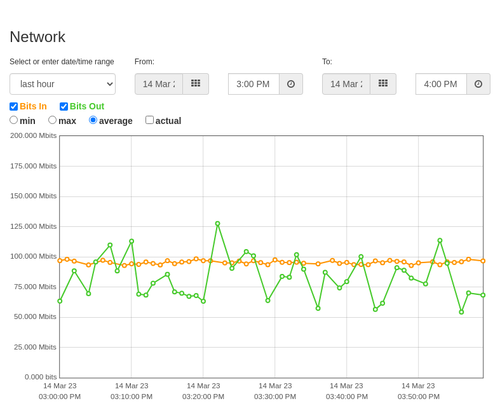The image size is (500, 403).
Task: Click the Network heading
Action: click(x=37, y=37)
